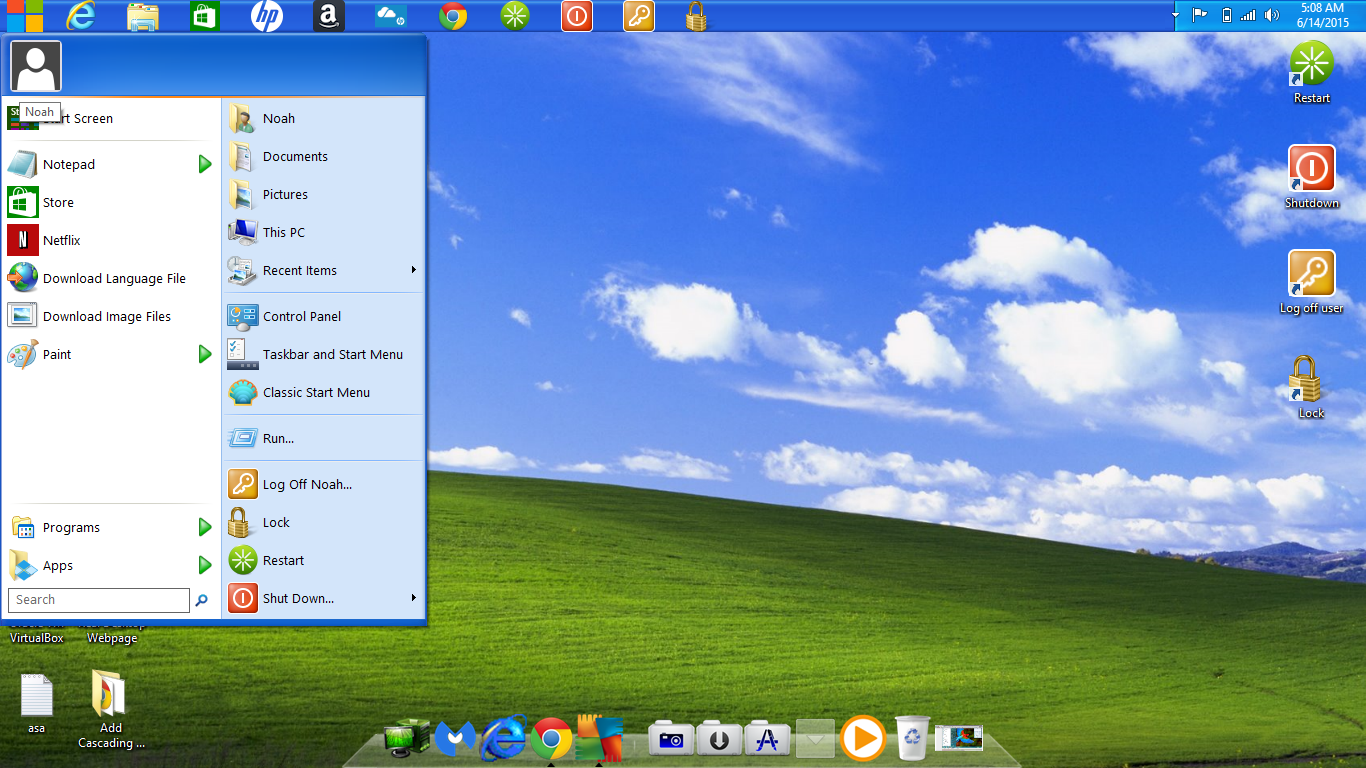The height and width of the screenshot is (768, 1366).
Task: Choose Log Off Noah... in the Start menu
Action: coord(324,484)
